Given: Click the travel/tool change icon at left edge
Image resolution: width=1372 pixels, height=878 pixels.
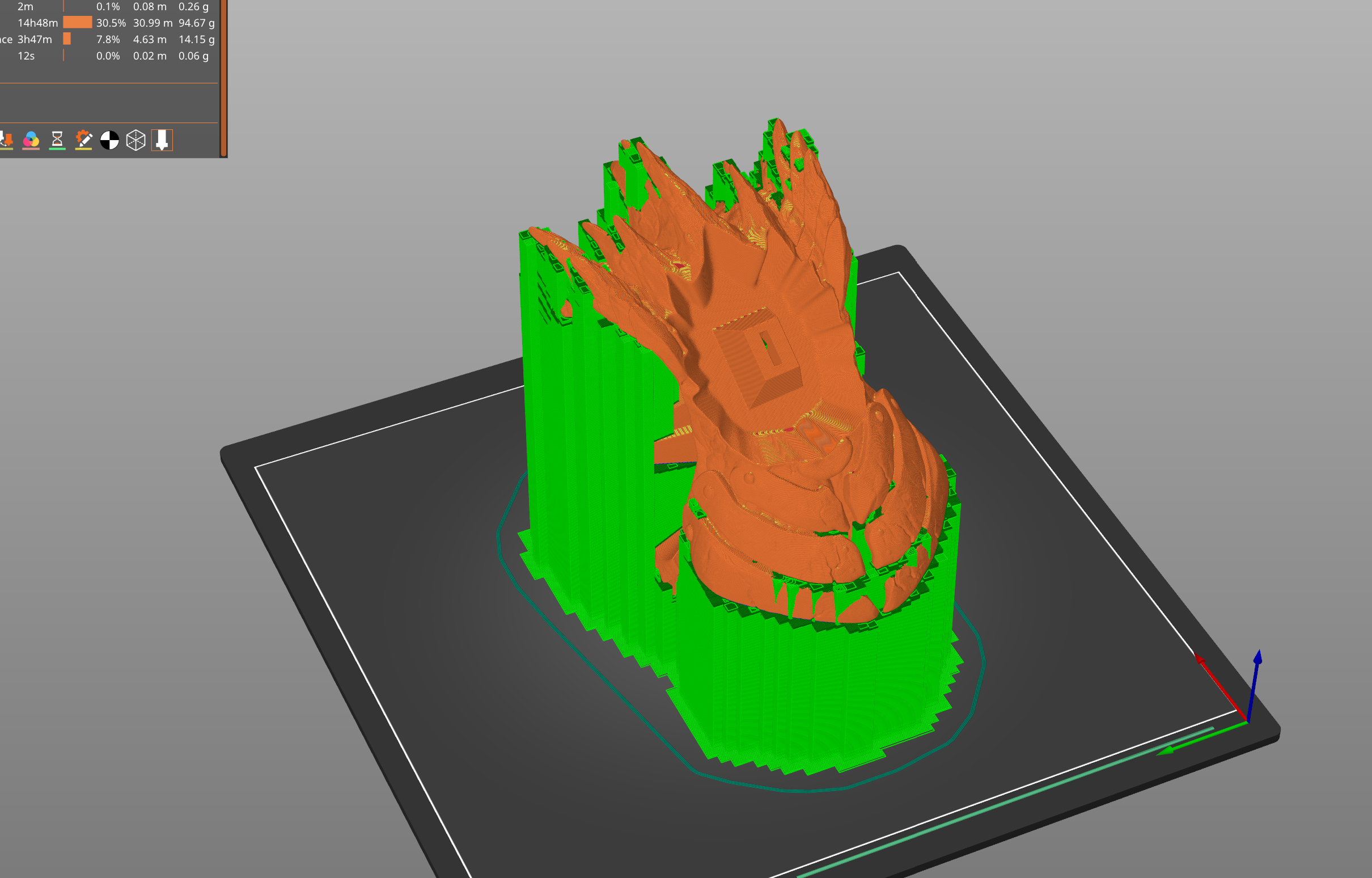Looking at the screenshot, I should click(6, 140).
